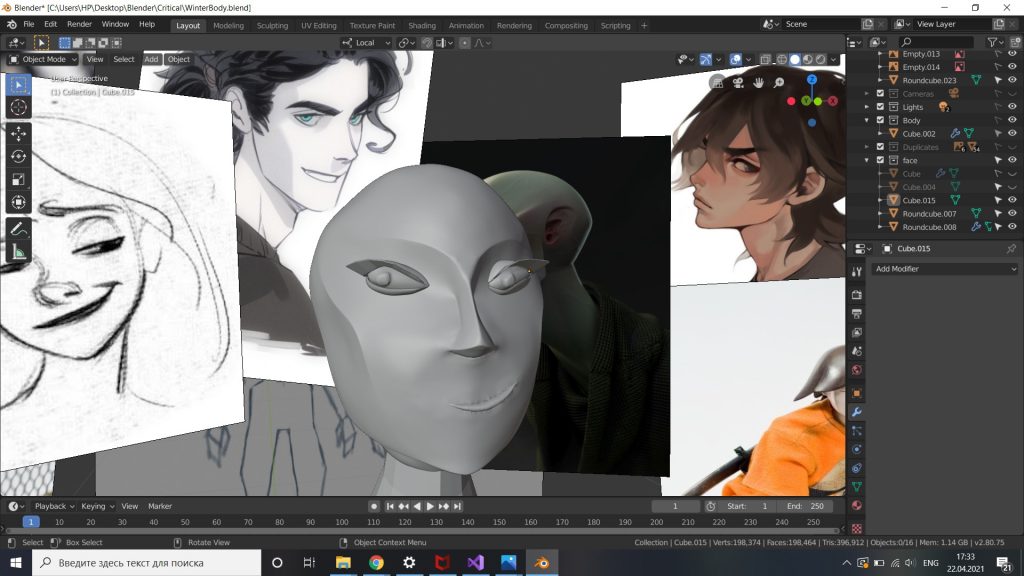Switch to wireframe viewport shading

[x=782, y=59]
